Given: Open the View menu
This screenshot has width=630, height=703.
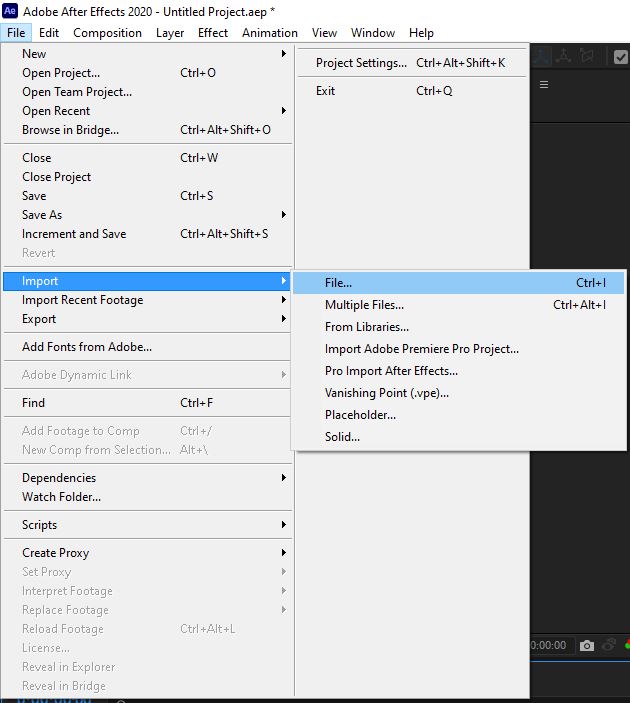Looking at the screenshot, I should coord(324,33).
